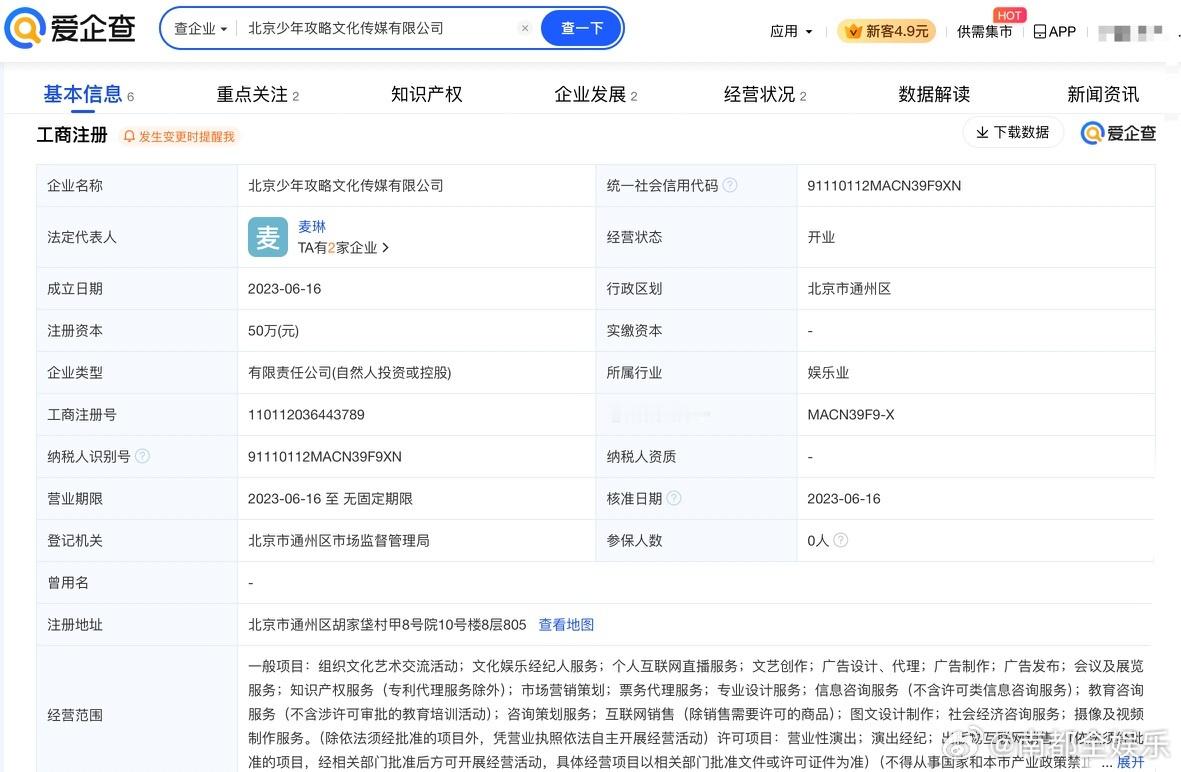Click the 所属行业 value 娱乐业
The image size is (1181, 772).
click(x=828, y=372)
